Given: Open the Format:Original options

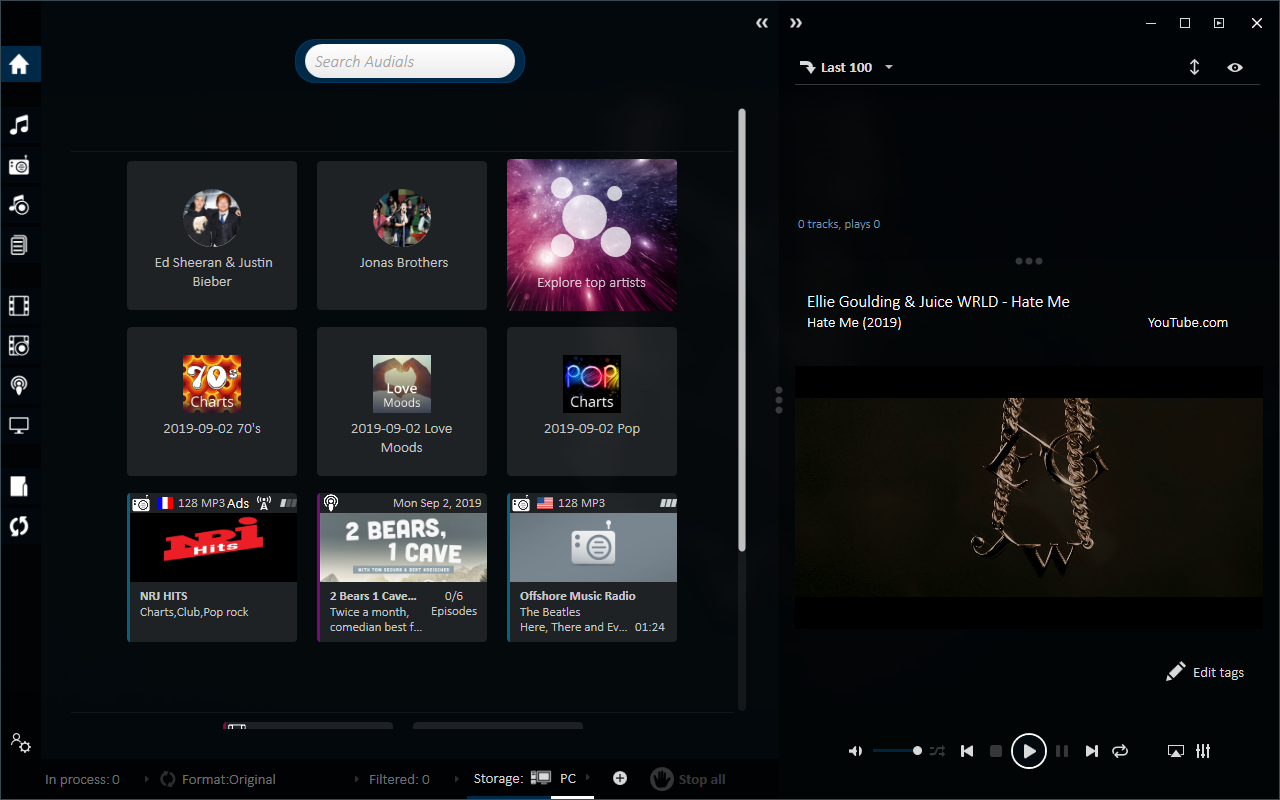Looking at the screenshot, I should pyautogui.click(x=218, y=779).
